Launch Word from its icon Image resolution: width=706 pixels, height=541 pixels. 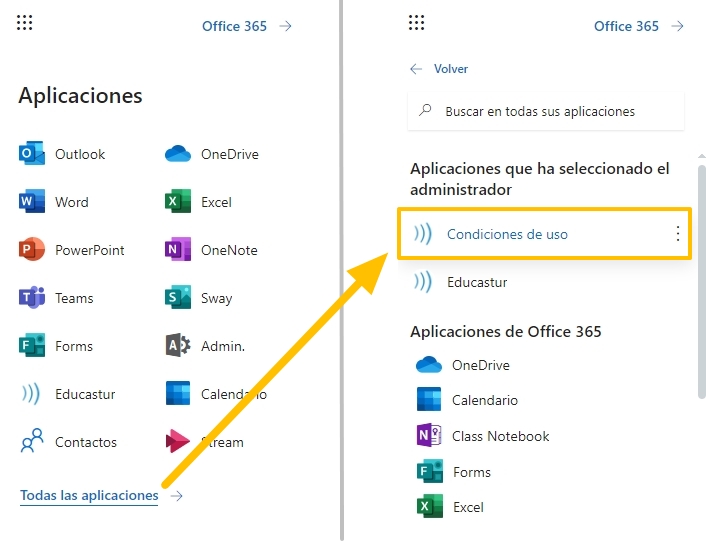point(32,201)
